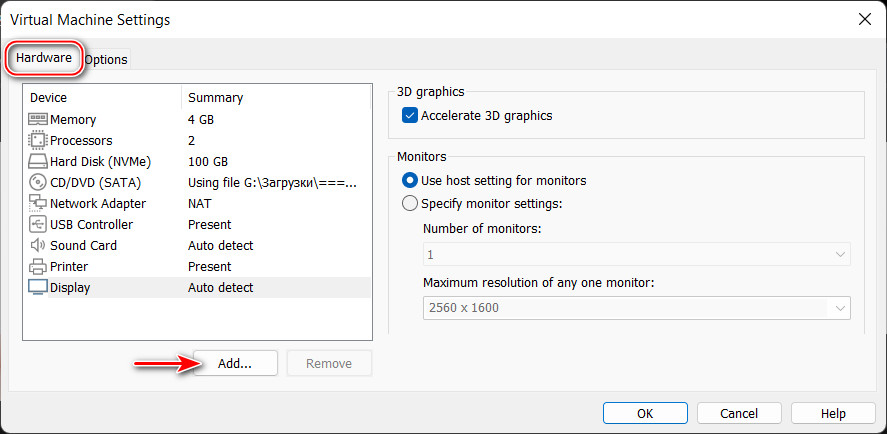887x434 pixels.
Task: Click the Printer device icon
Action: coord(38,267)
